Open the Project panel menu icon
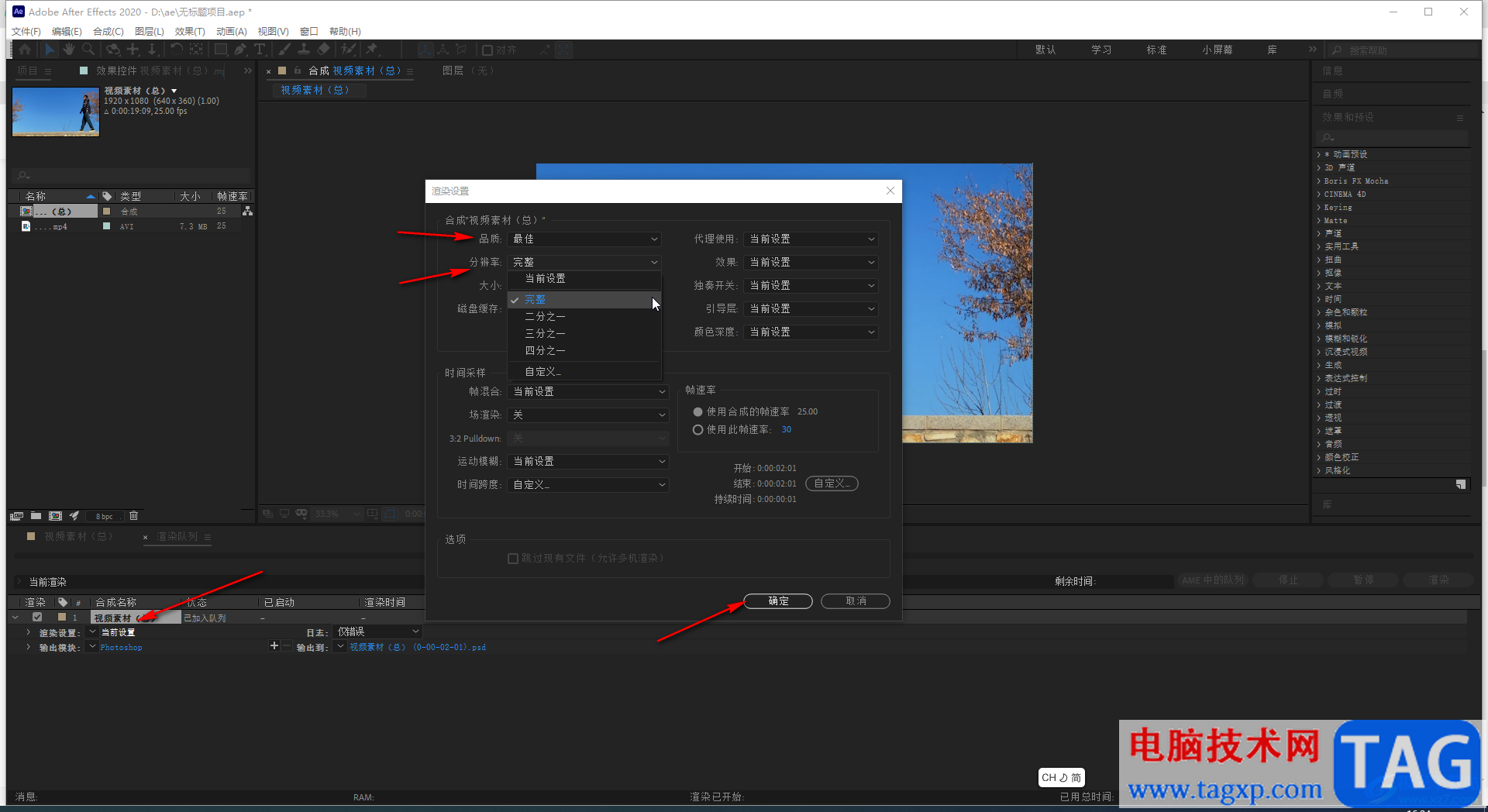Viewport: 1488px width, 812px height. (x=48, y=71)
